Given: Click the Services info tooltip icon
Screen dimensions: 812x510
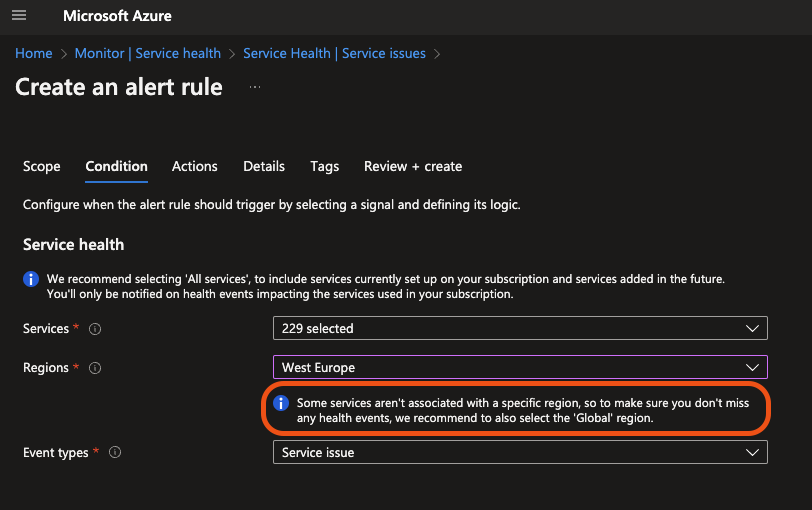Looking at the screenshot, I should 95,329.
